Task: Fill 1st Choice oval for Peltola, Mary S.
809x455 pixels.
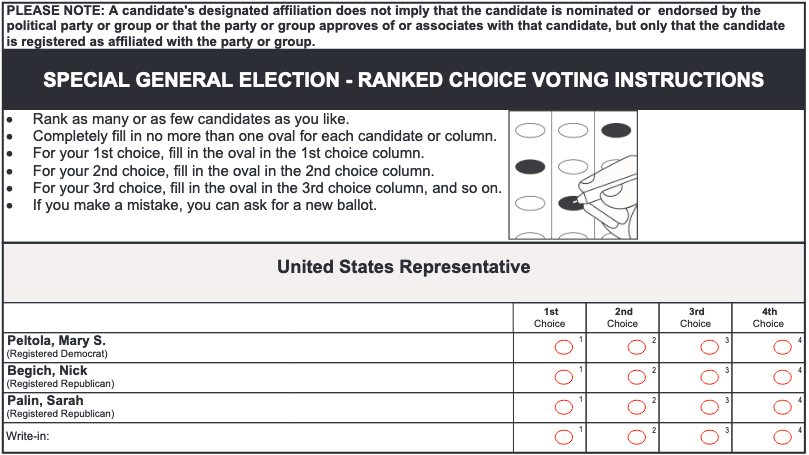Action: coord(563,347)
